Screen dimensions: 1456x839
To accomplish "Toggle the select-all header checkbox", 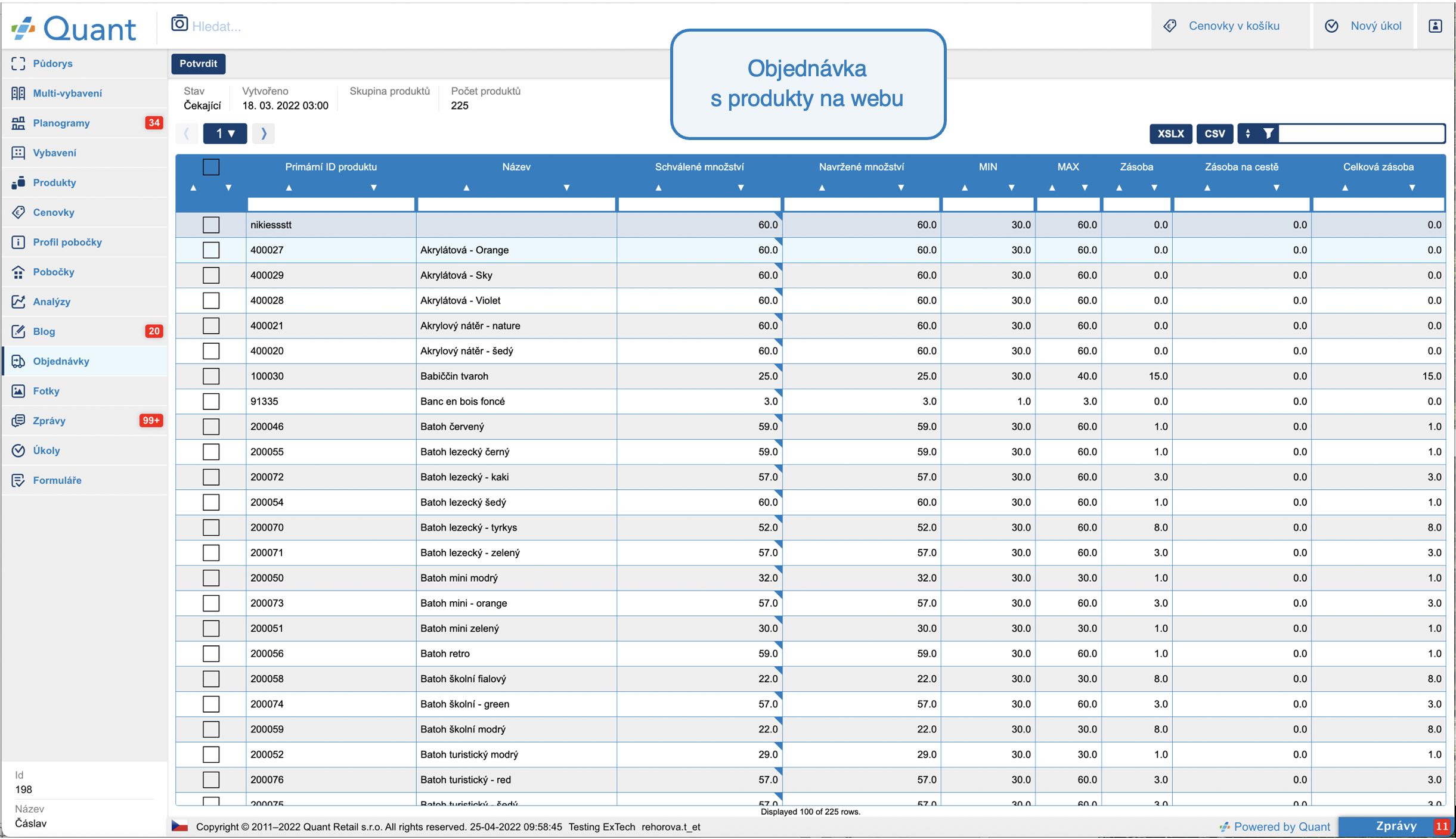I will point(211,167).
